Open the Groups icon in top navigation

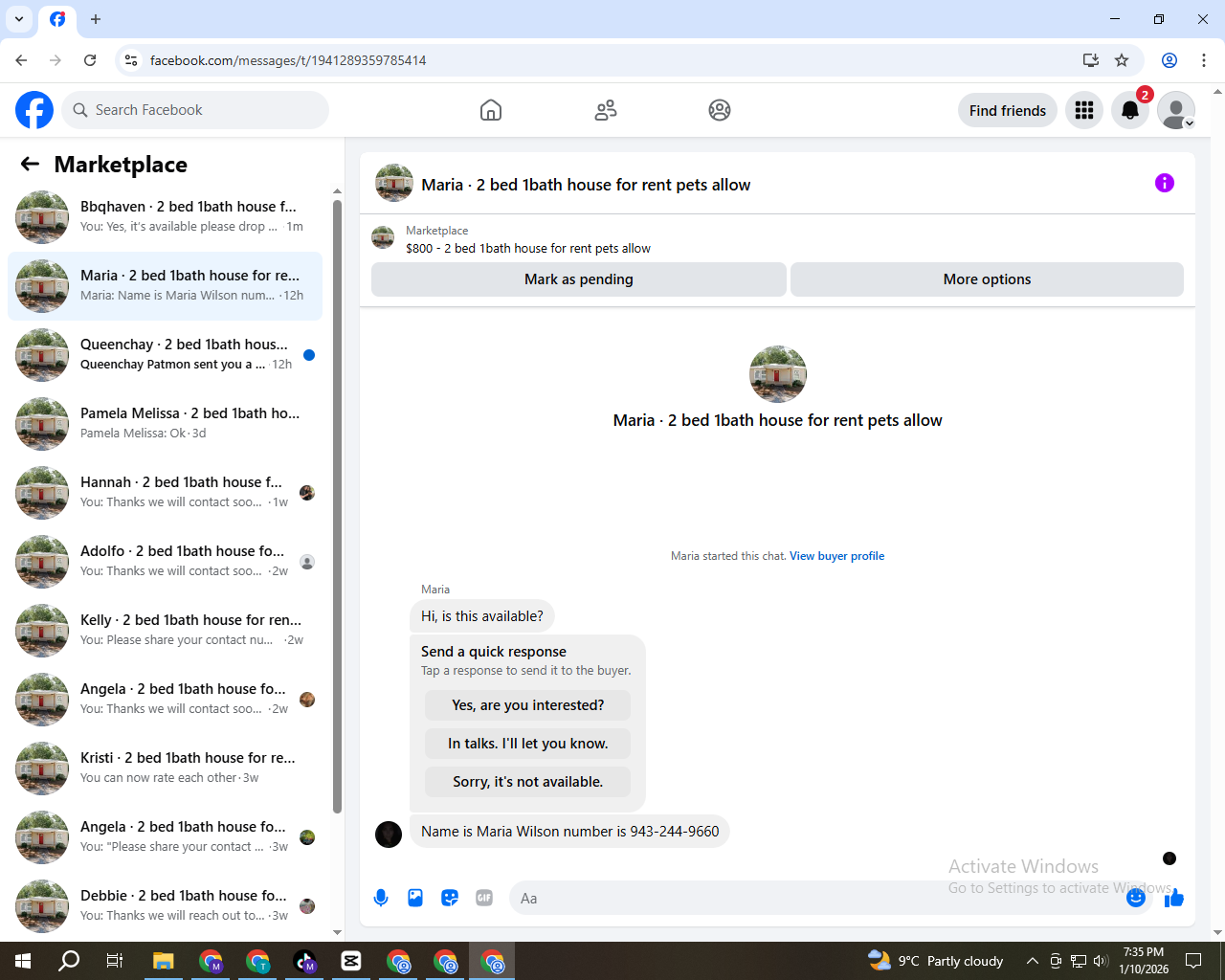(720, 110)
